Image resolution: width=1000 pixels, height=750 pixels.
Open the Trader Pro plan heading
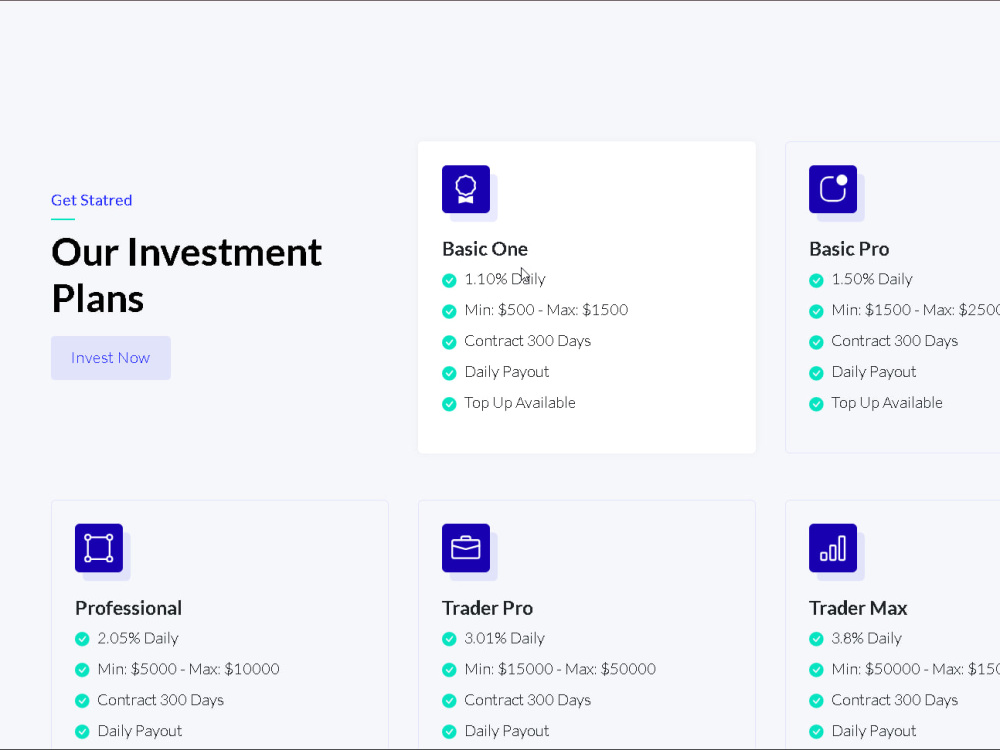coord(487,608)
